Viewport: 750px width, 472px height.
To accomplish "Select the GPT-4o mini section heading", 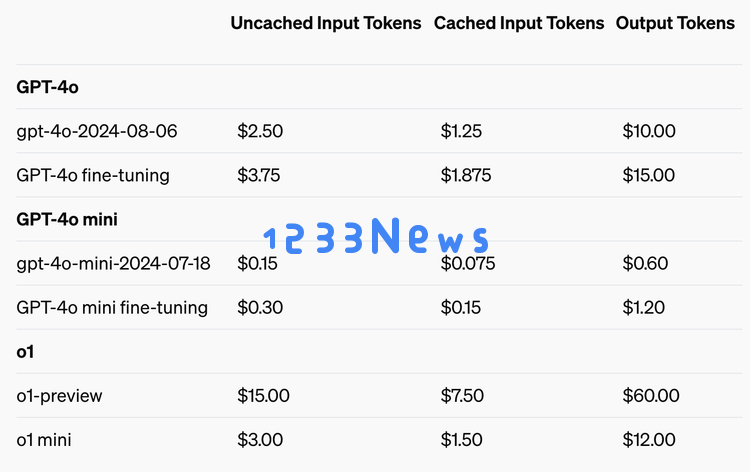I will pyautogui.click(x=67, y=220).
